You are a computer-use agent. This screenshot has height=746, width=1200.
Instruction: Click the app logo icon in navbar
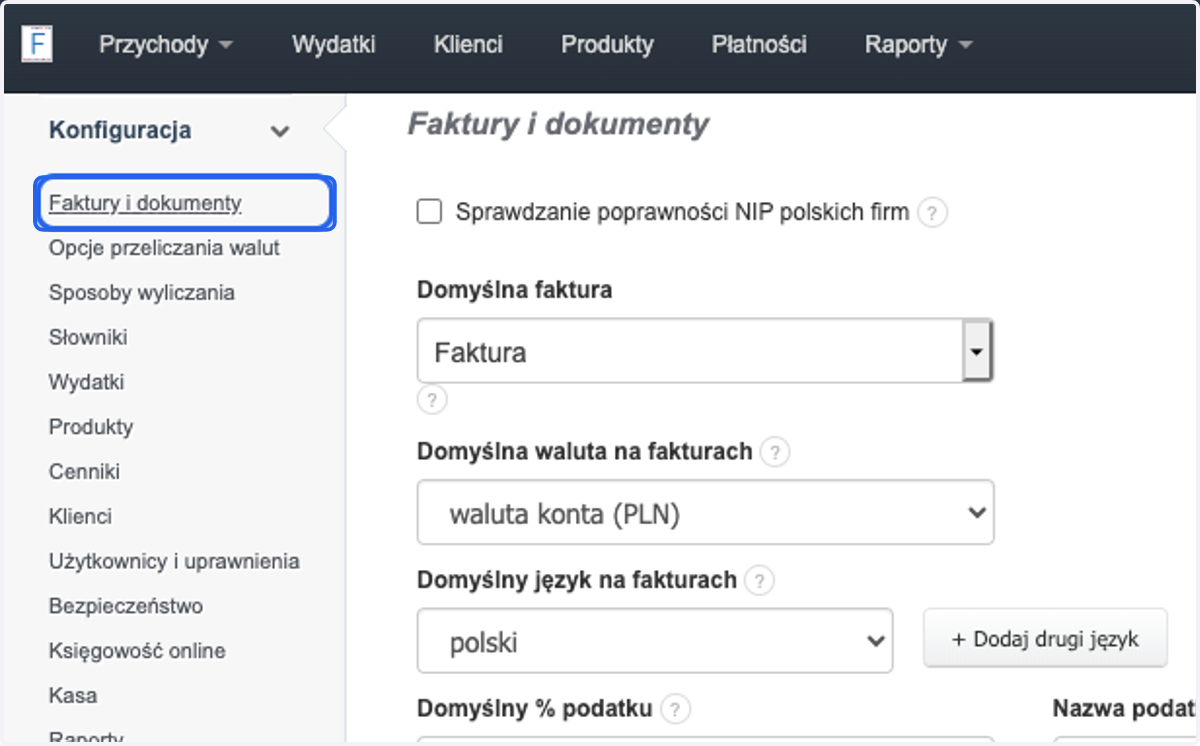(x=38, y=45)
